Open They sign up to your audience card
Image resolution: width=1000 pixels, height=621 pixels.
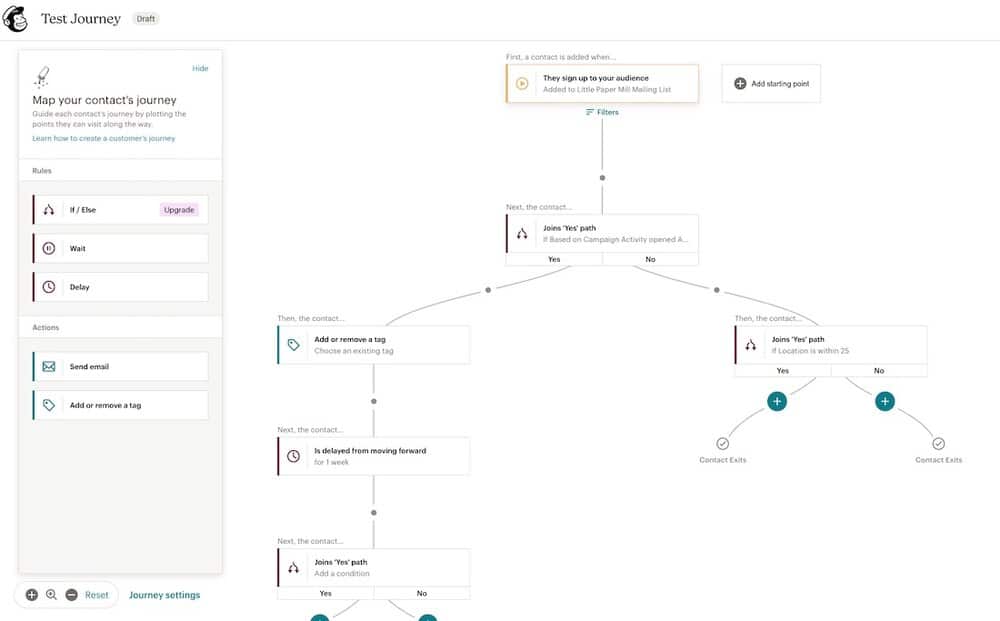602,84
